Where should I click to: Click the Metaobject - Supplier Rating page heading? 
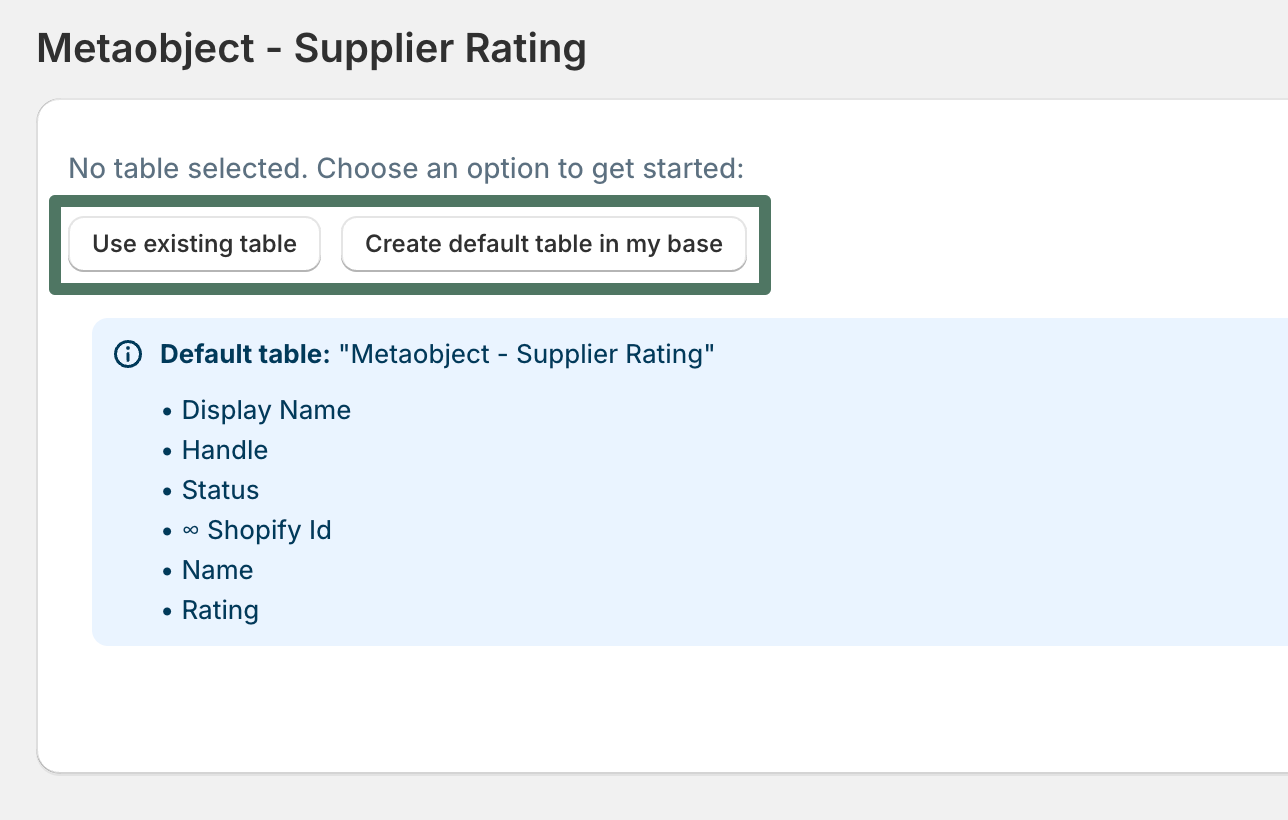click(x=311, y=49)
